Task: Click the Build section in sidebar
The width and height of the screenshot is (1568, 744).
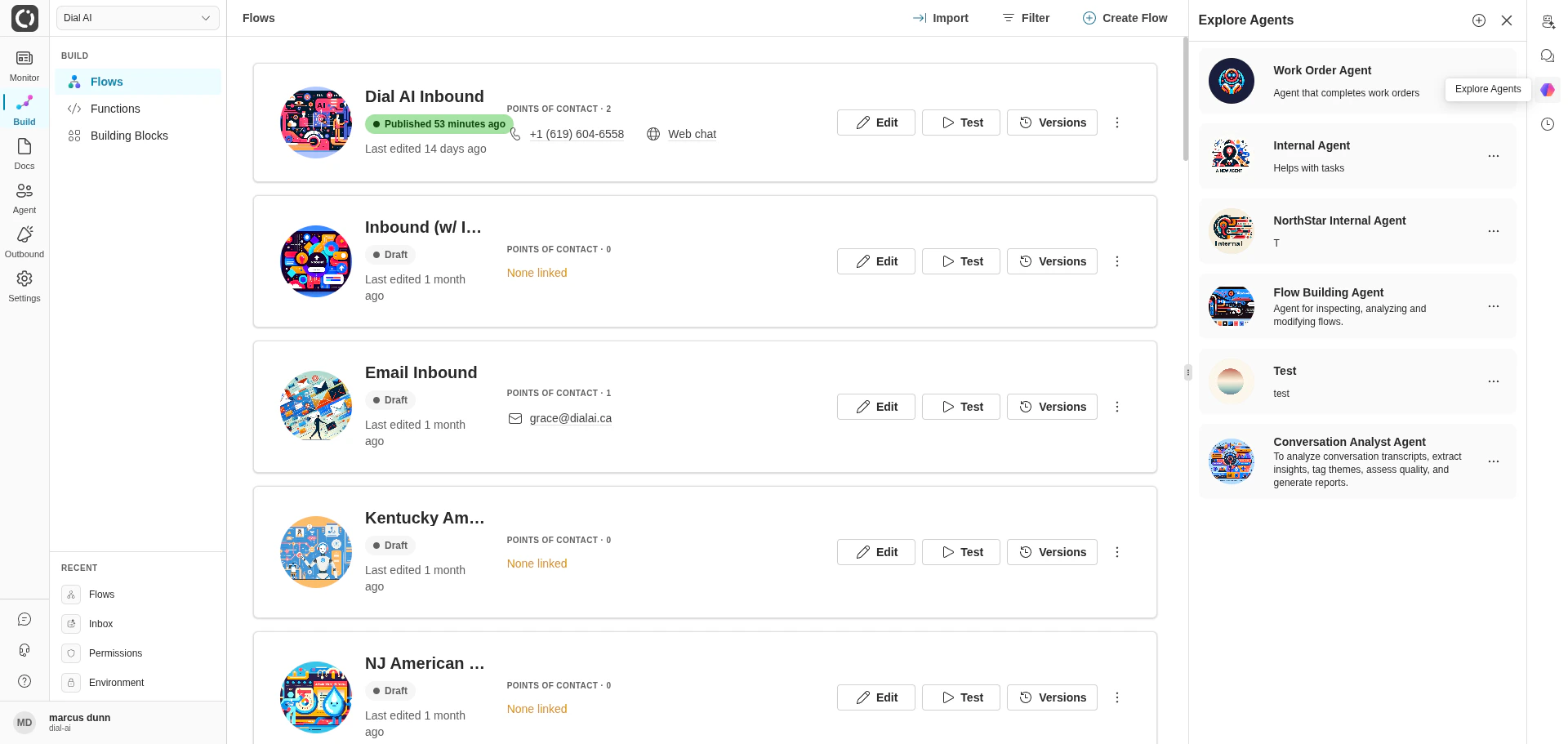Action: click(24, 110)
